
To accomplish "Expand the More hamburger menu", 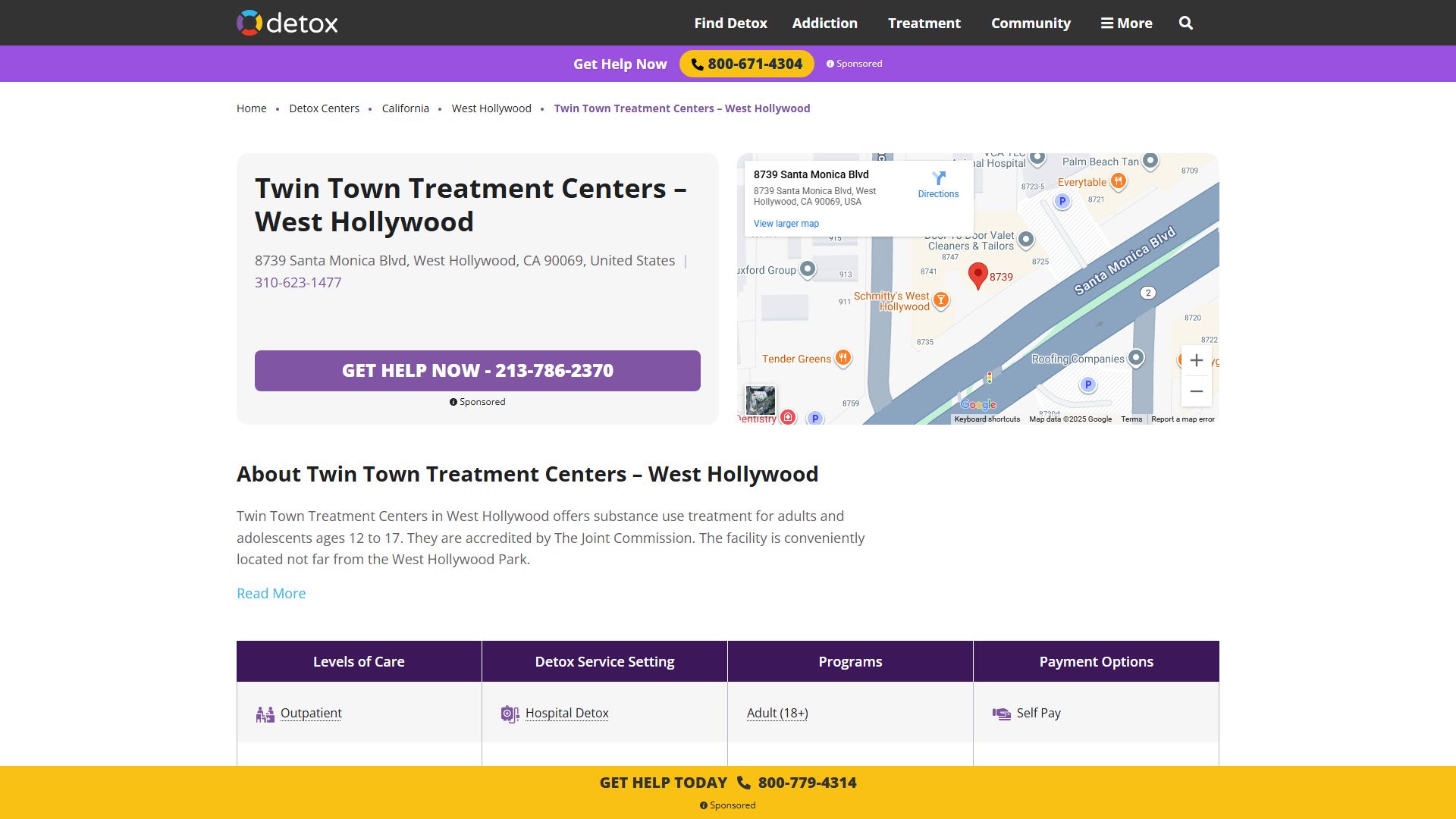I will point(1126,24).
